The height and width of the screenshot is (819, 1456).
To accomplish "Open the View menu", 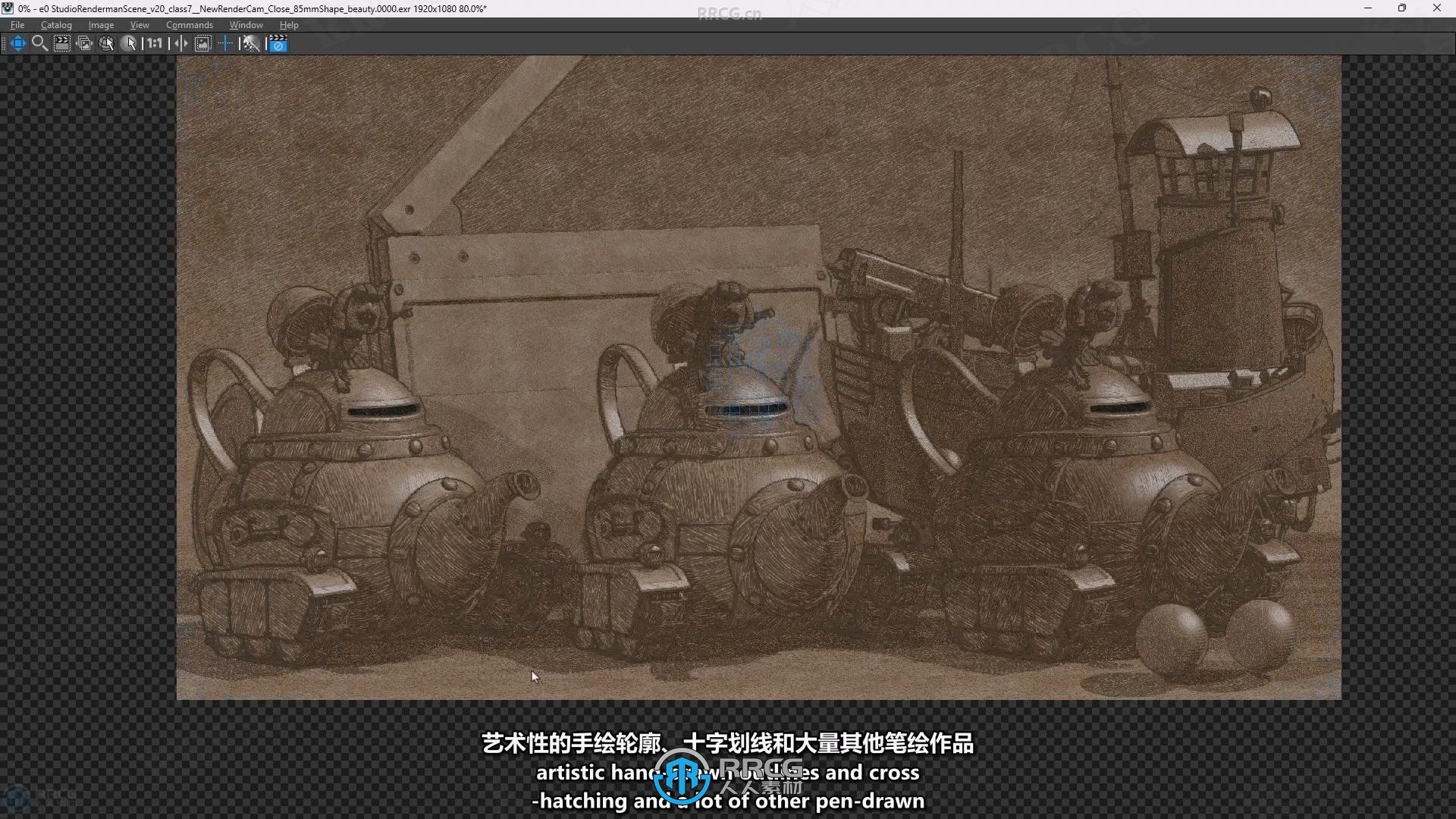I will coord(140,25).
